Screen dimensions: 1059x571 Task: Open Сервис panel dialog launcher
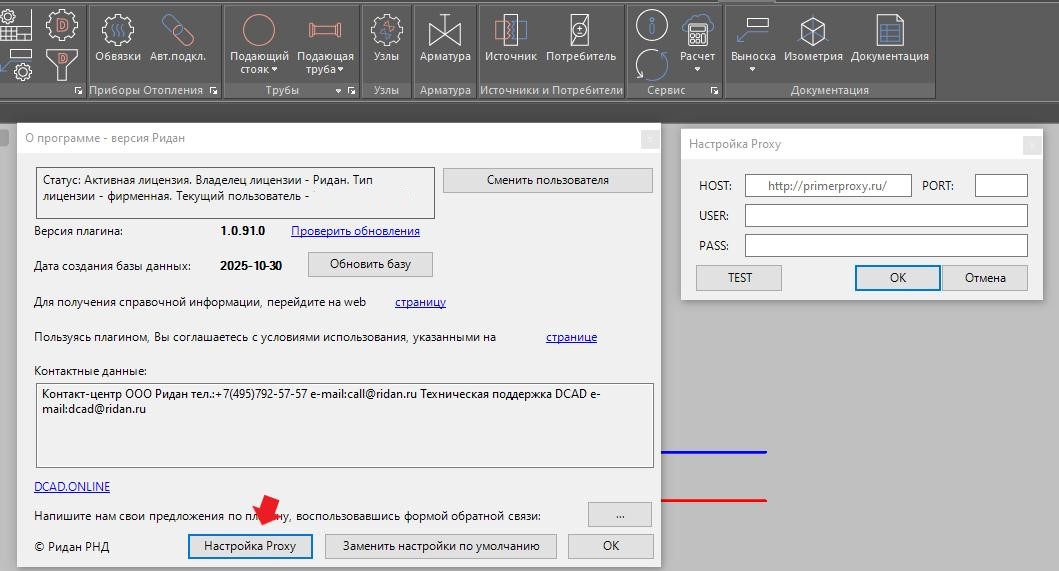click(x=715, y=91)
